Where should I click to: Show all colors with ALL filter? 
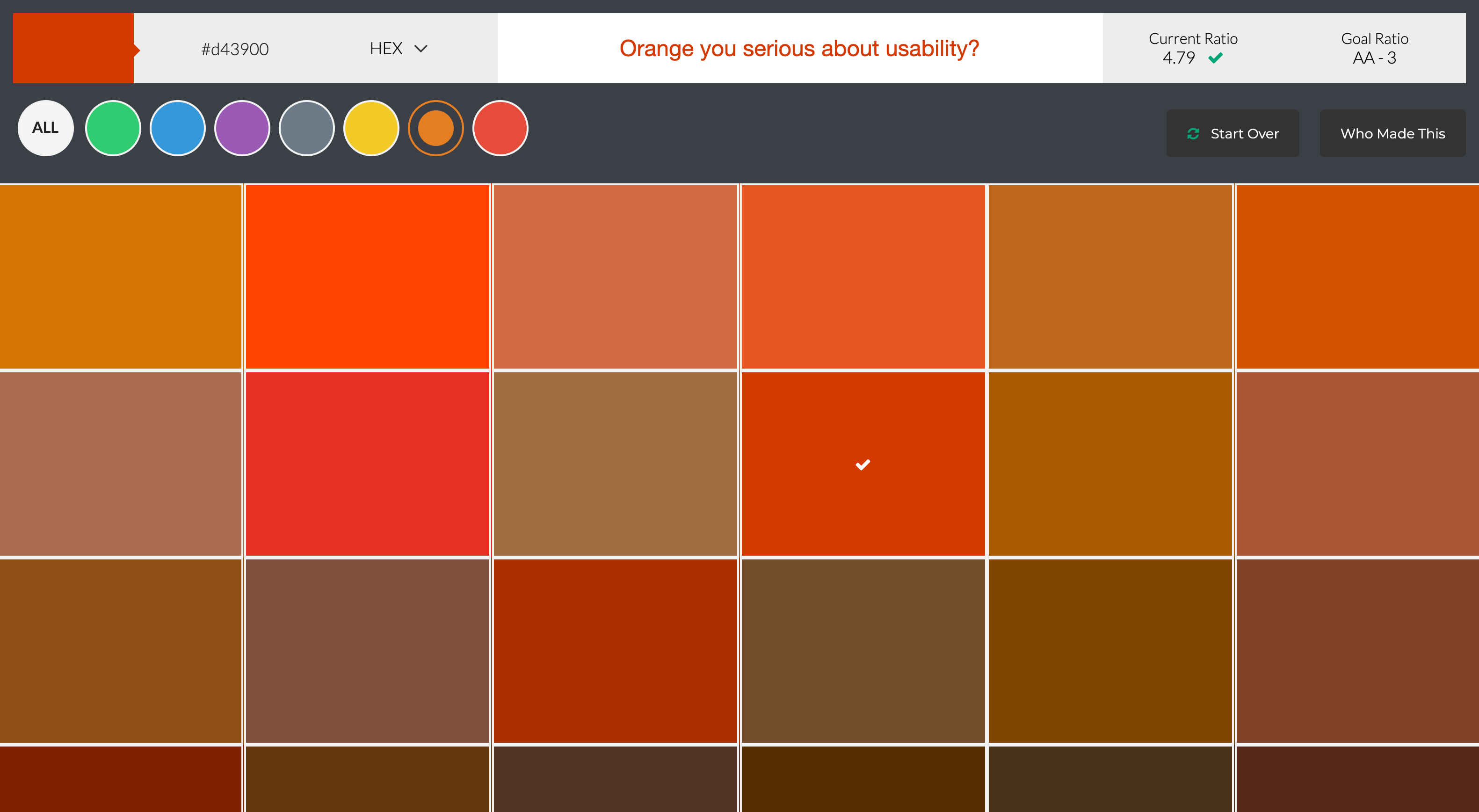pos(46,128)
